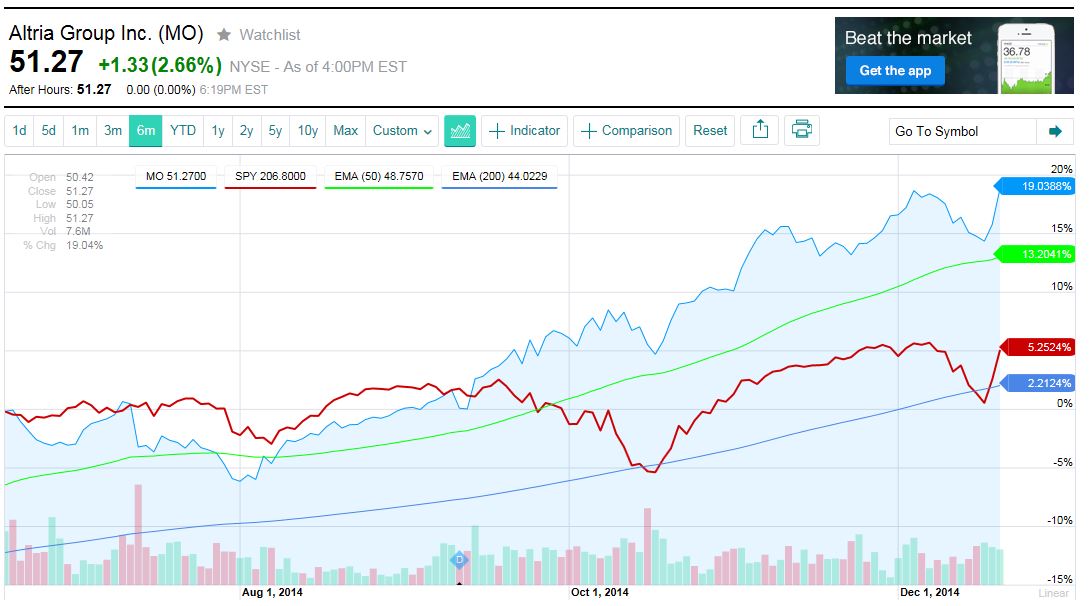The image size is (1092, 606).
Task: Click the Go To Symbol input field
Action: pos(962,131)
